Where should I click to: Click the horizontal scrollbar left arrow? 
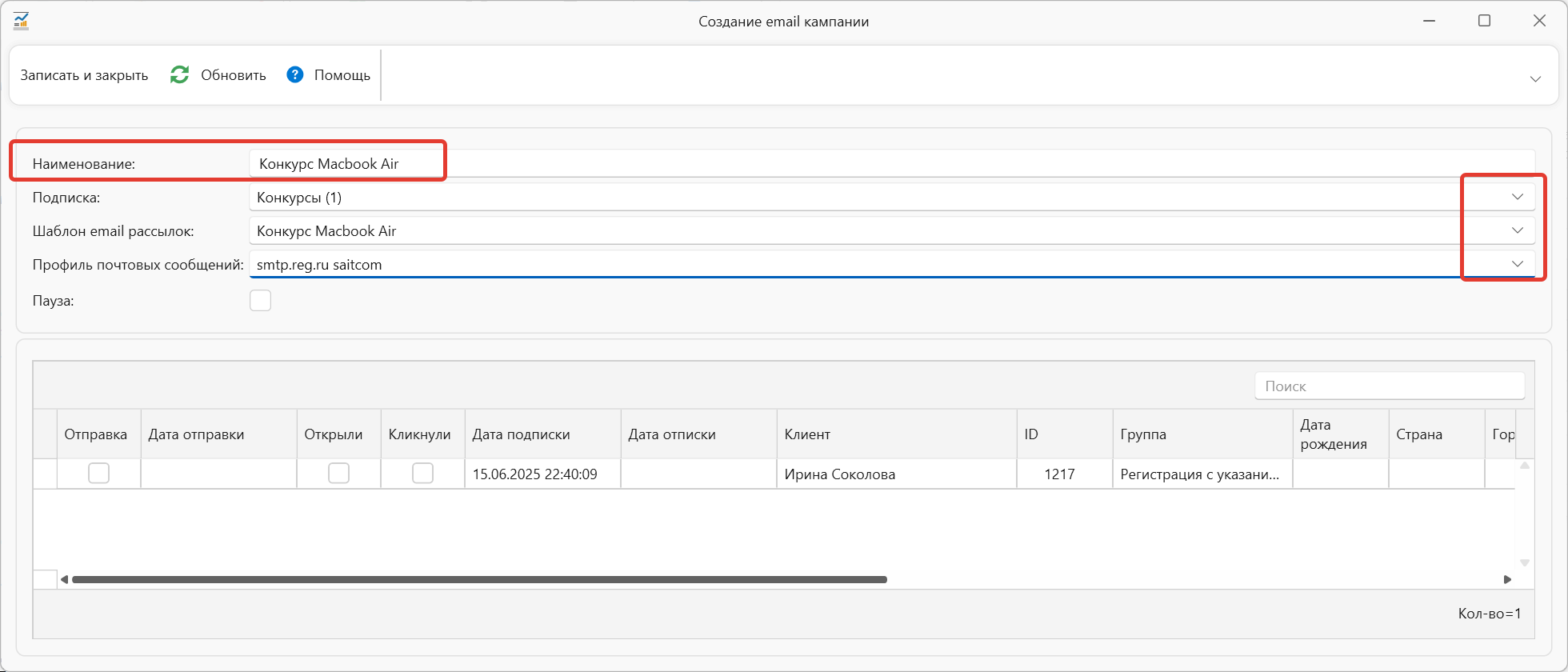(x=64, y=579)
